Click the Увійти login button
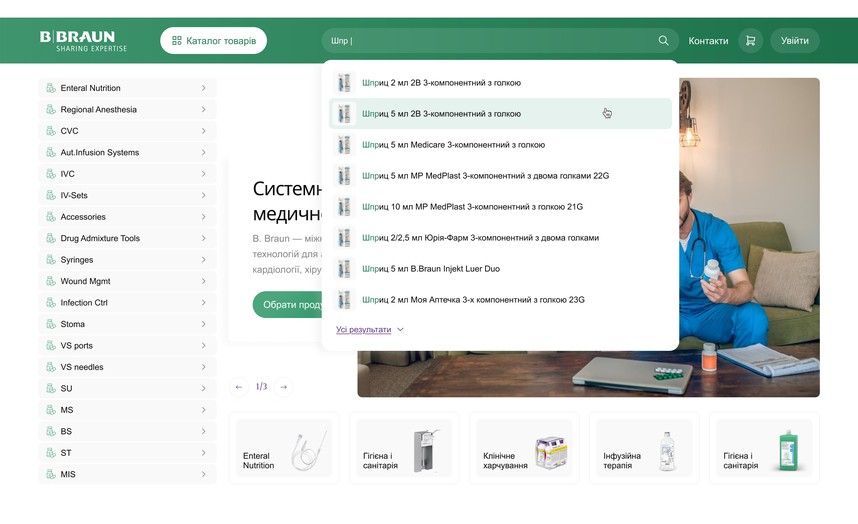This screenshot has height=524, width=858. pyautogui.click(x=795, y=40)
